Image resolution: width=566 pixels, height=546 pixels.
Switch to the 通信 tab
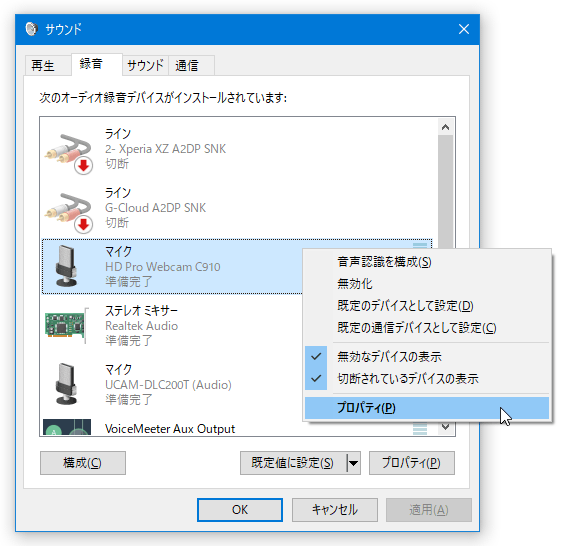pos(191,65)
